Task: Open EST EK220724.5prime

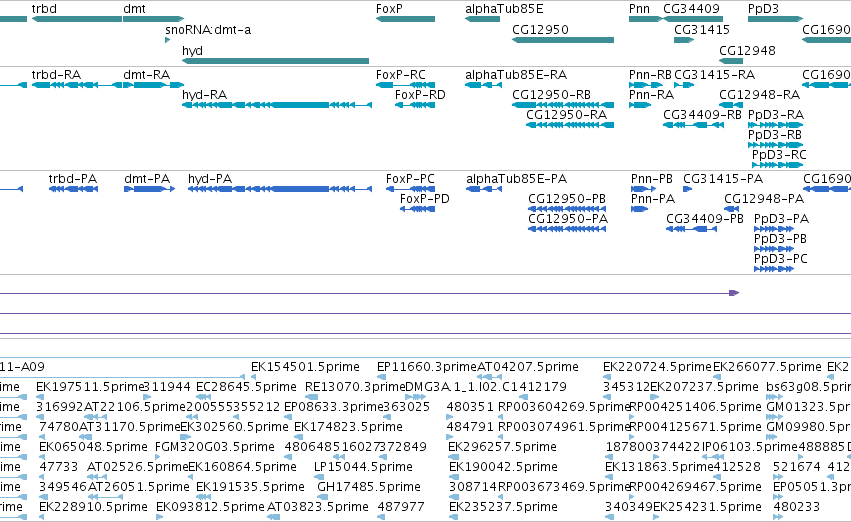Action: (657, 367)
